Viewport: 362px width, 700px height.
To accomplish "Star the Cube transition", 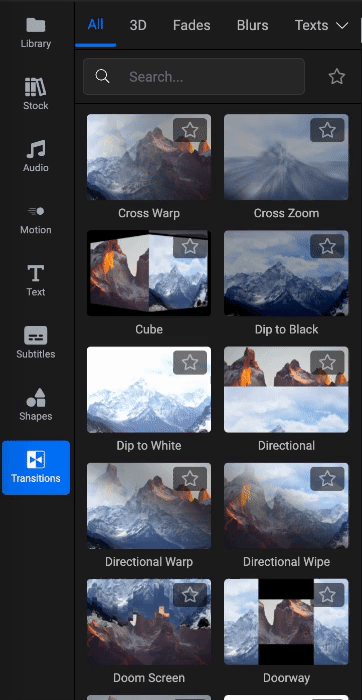I will (190, 246).
